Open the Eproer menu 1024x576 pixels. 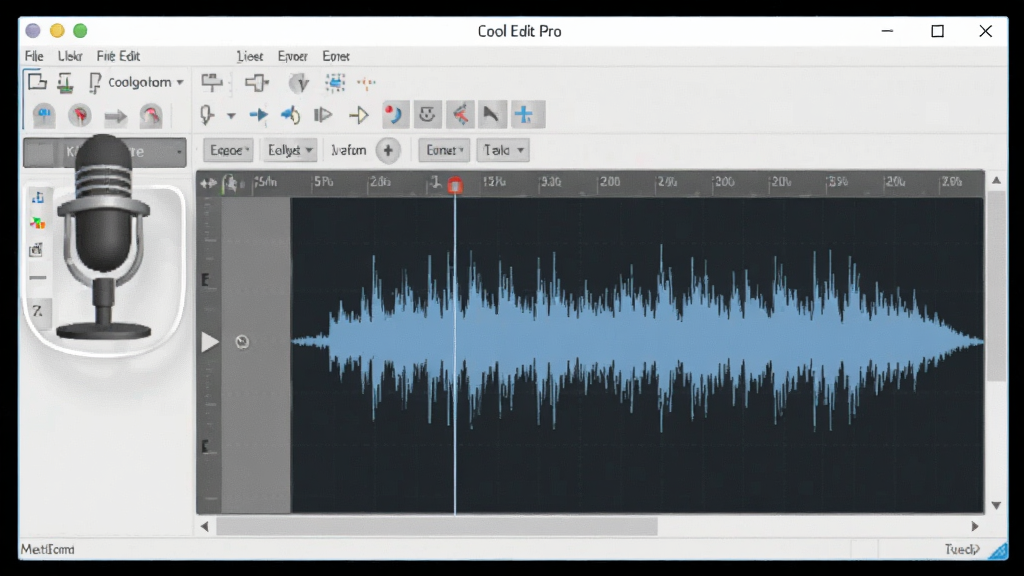(293, 56)
